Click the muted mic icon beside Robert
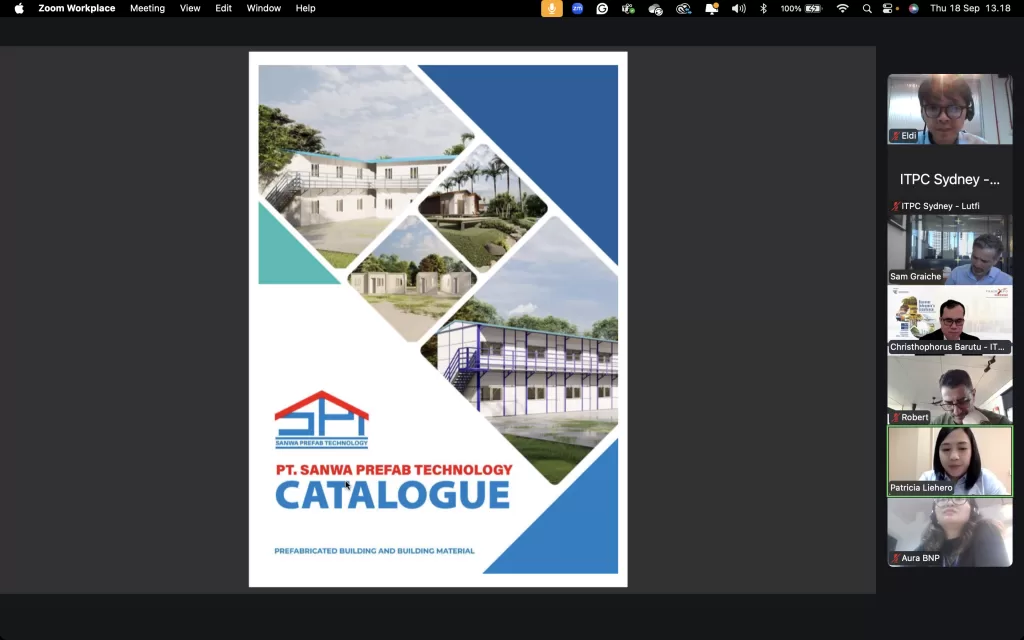1024x640 pixels. [895, 417]
